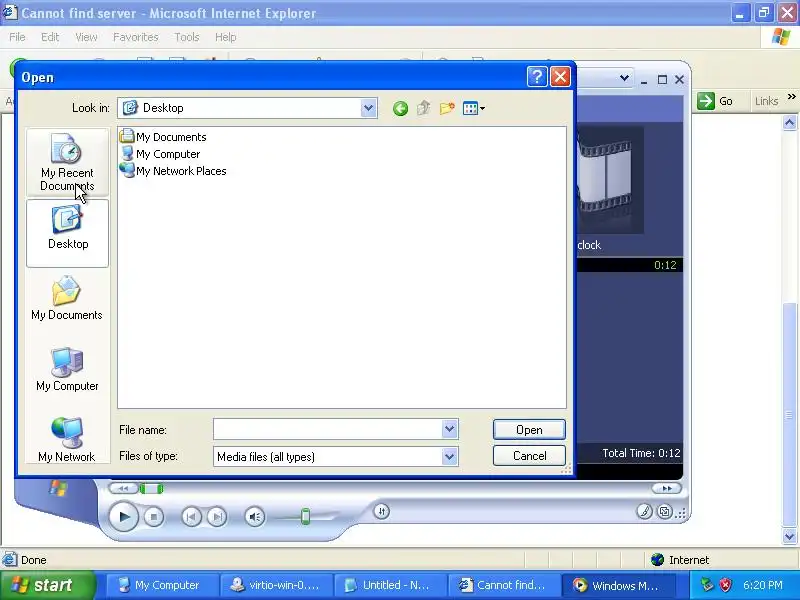Image resolution: width=800 pixels, height=600 pixels.
Task: Open the File menu in Internet Explorer
Action: click(x=17, y=37)
